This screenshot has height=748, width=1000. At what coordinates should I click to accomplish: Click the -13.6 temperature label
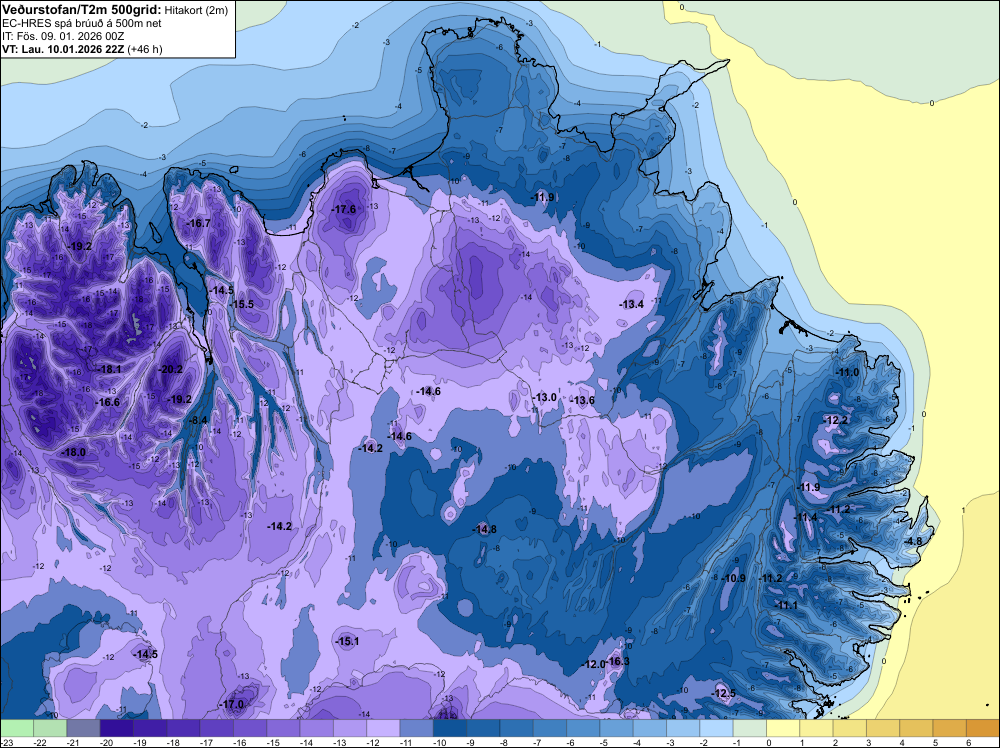[x=583, y=400]
